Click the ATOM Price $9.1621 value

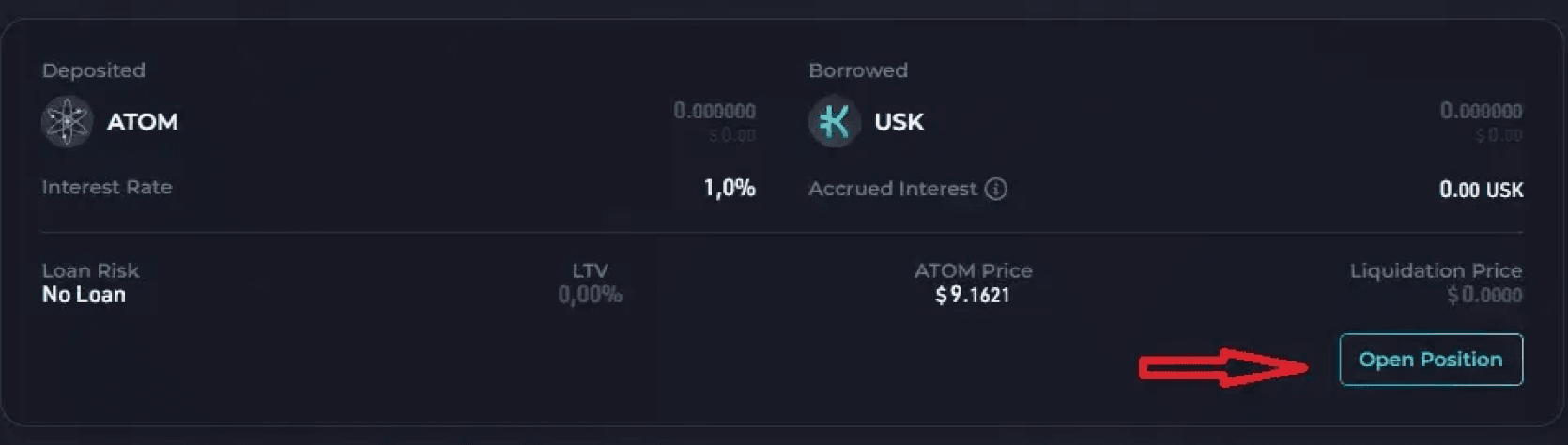(x=973, y=296)
